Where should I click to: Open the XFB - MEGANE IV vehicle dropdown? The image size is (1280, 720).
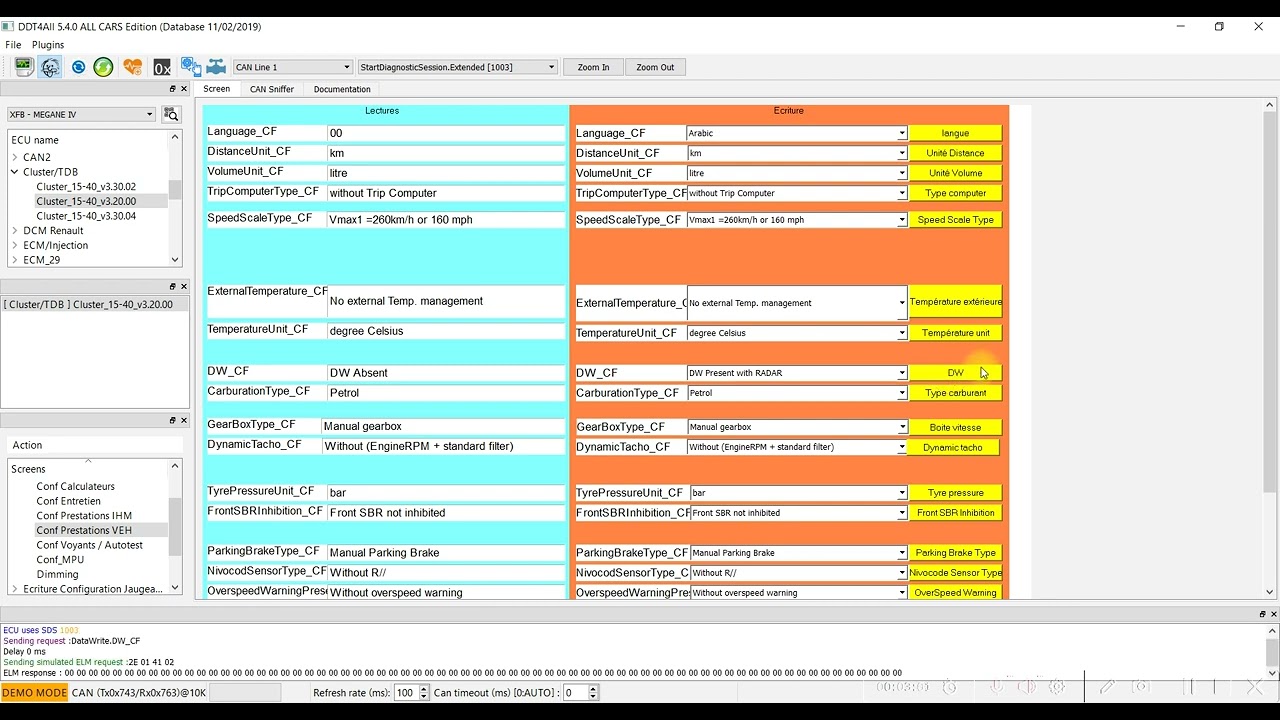coord(81,114)
